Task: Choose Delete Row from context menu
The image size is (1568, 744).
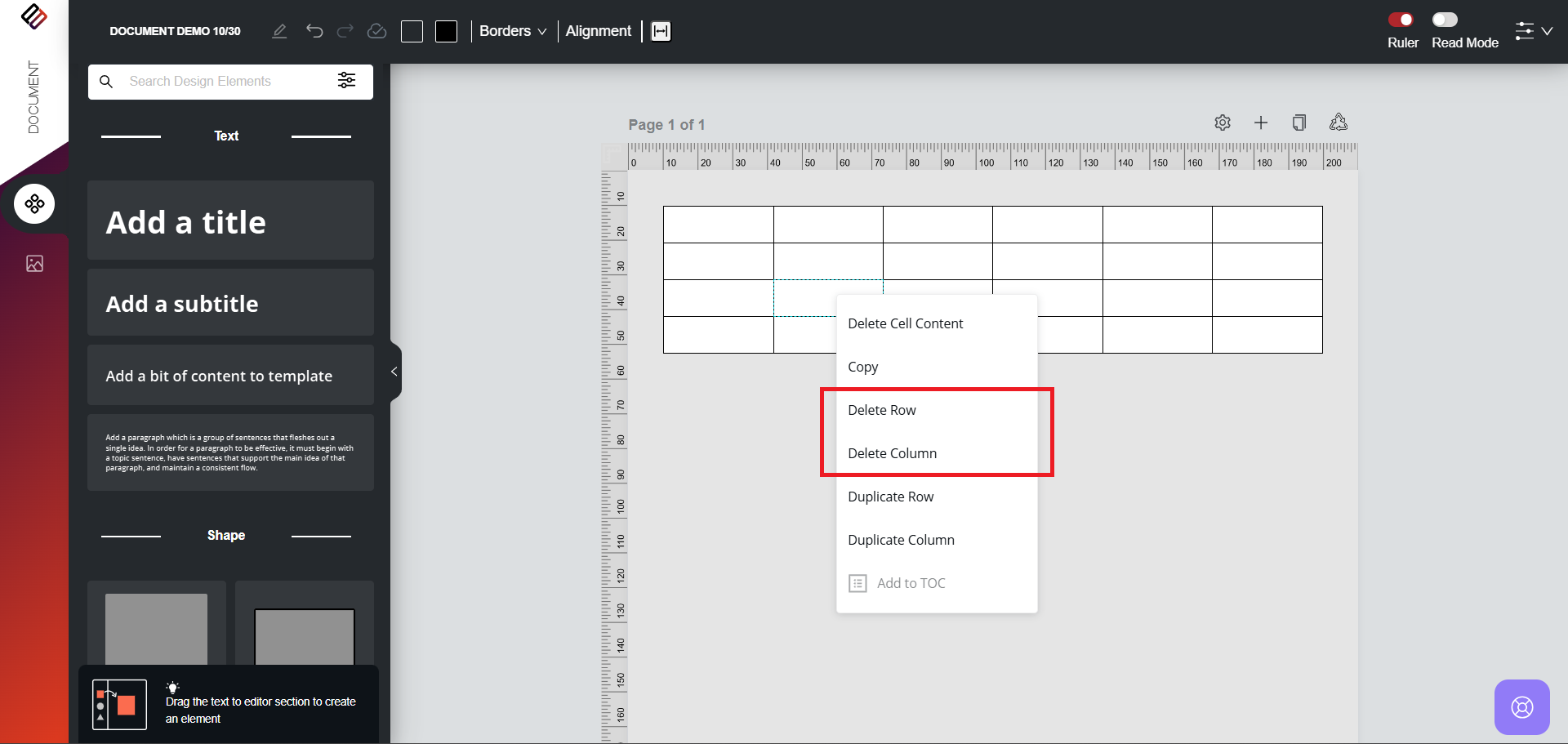Action: (882, 410)
